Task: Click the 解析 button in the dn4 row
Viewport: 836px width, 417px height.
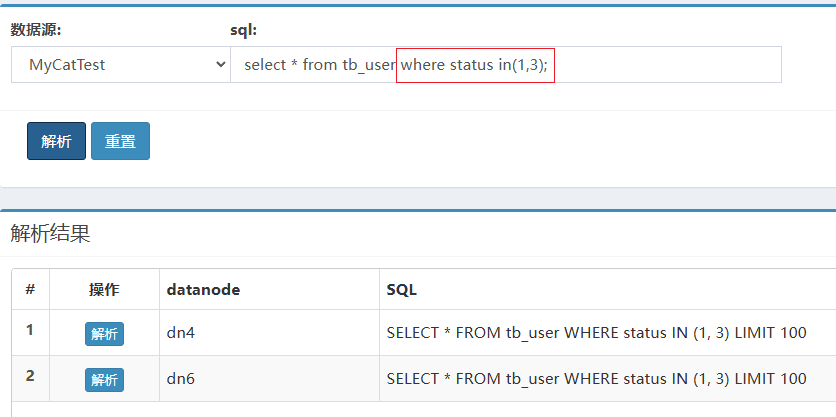Action: (x=104, y=334)
